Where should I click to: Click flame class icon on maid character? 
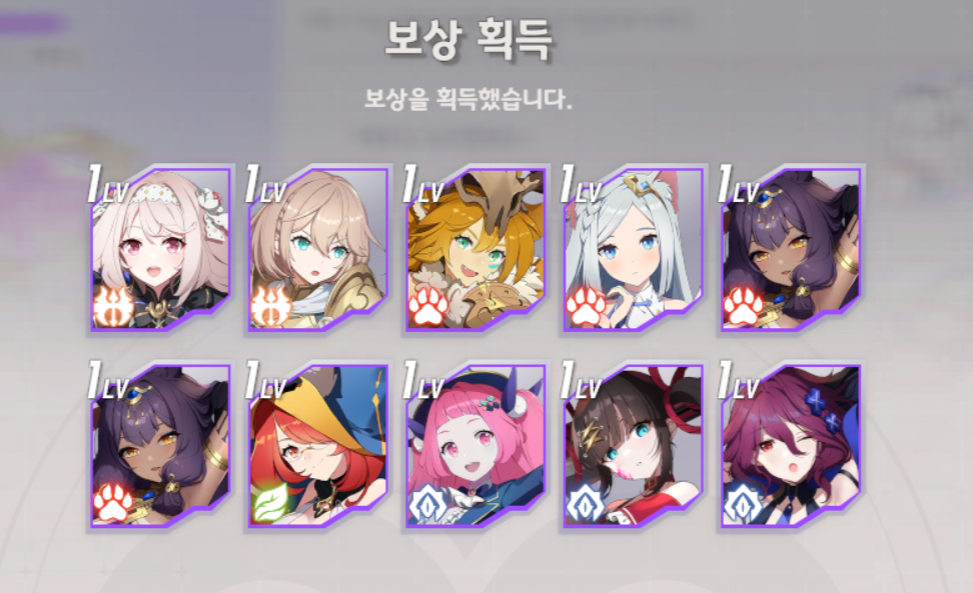pos(113,307)
